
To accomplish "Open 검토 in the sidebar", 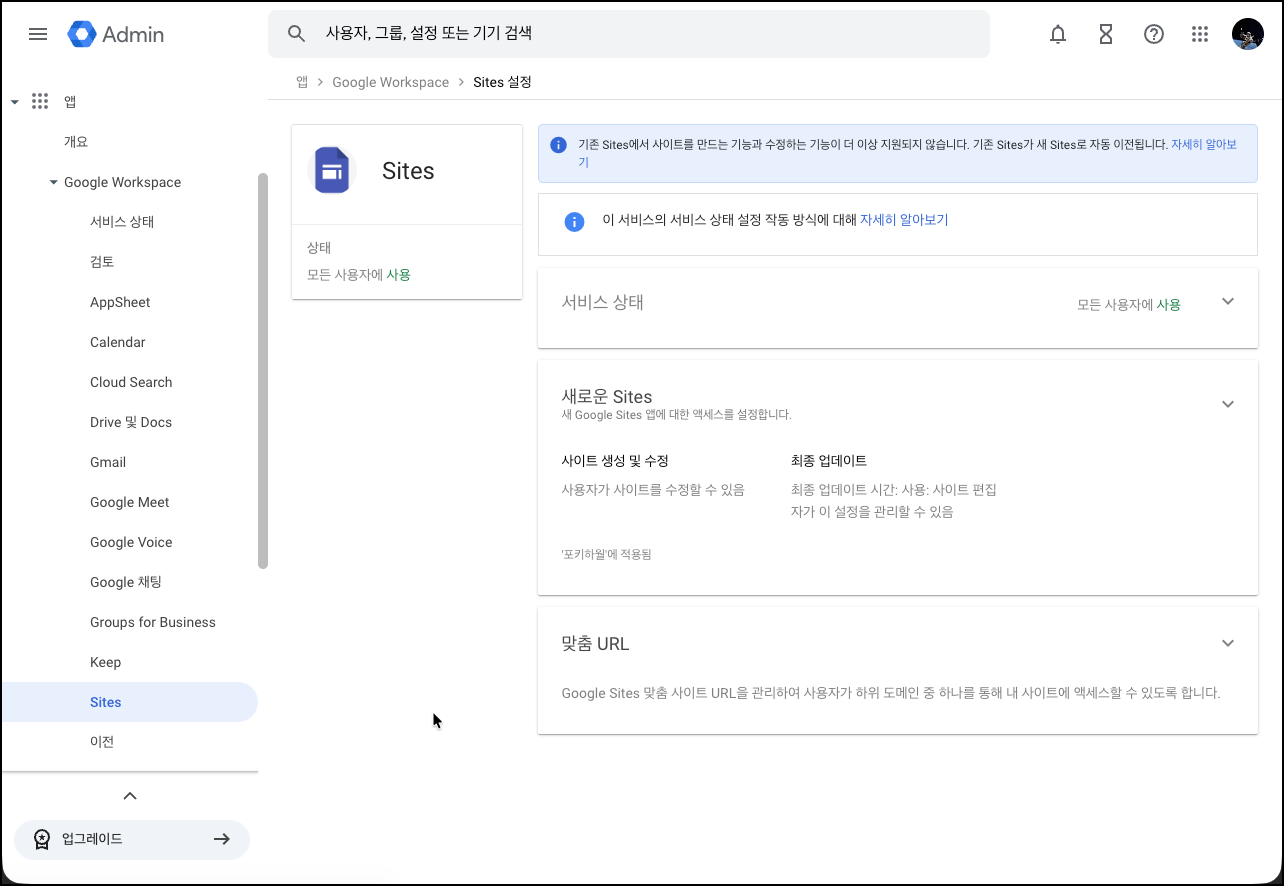I will point(102,262).
